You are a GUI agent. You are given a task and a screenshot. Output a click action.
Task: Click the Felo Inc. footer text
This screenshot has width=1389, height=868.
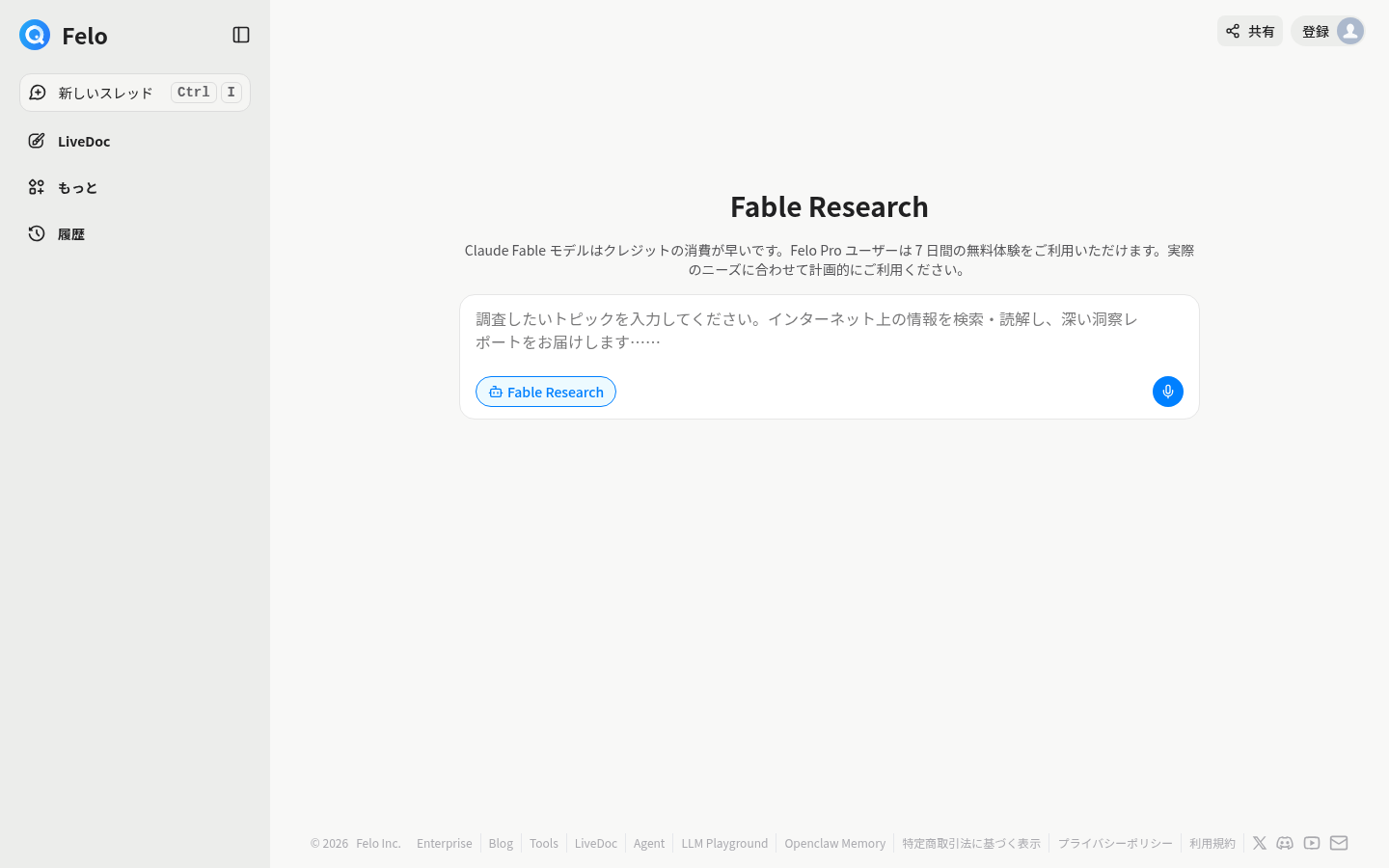pos(378,843)
